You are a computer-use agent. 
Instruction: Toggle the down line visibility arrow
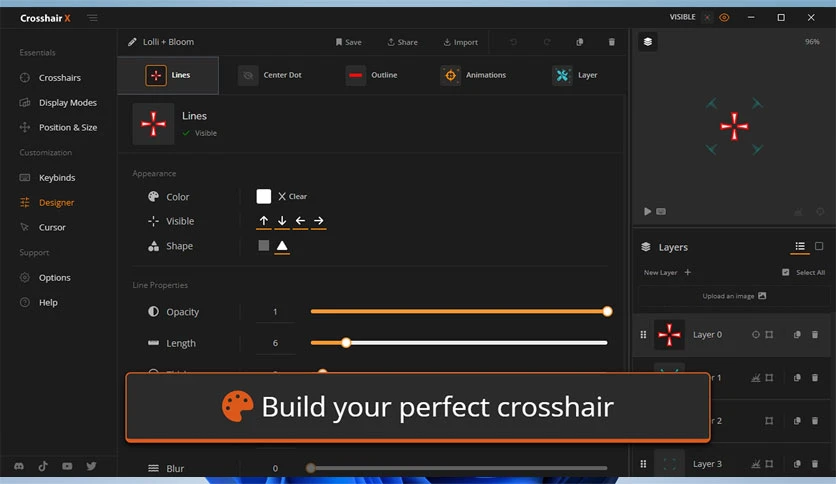click(282, 221)
